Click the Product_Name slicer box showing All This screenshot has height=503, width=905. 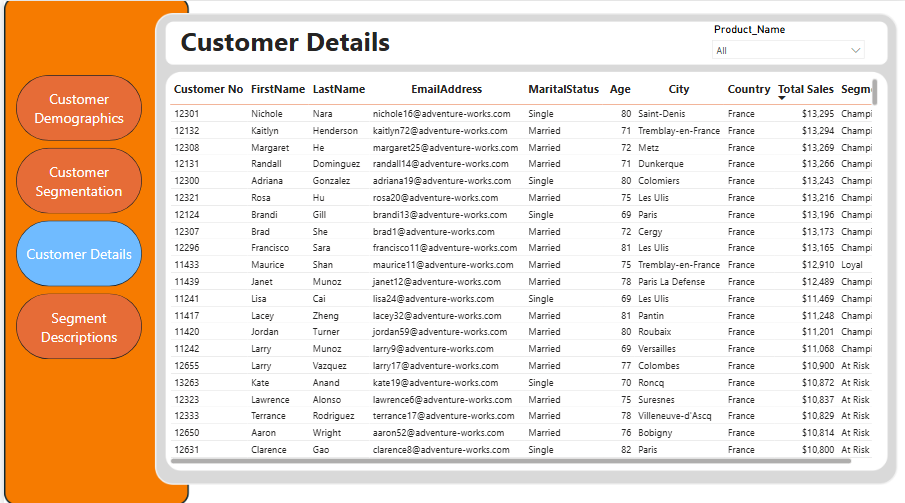tap(788, 50)
